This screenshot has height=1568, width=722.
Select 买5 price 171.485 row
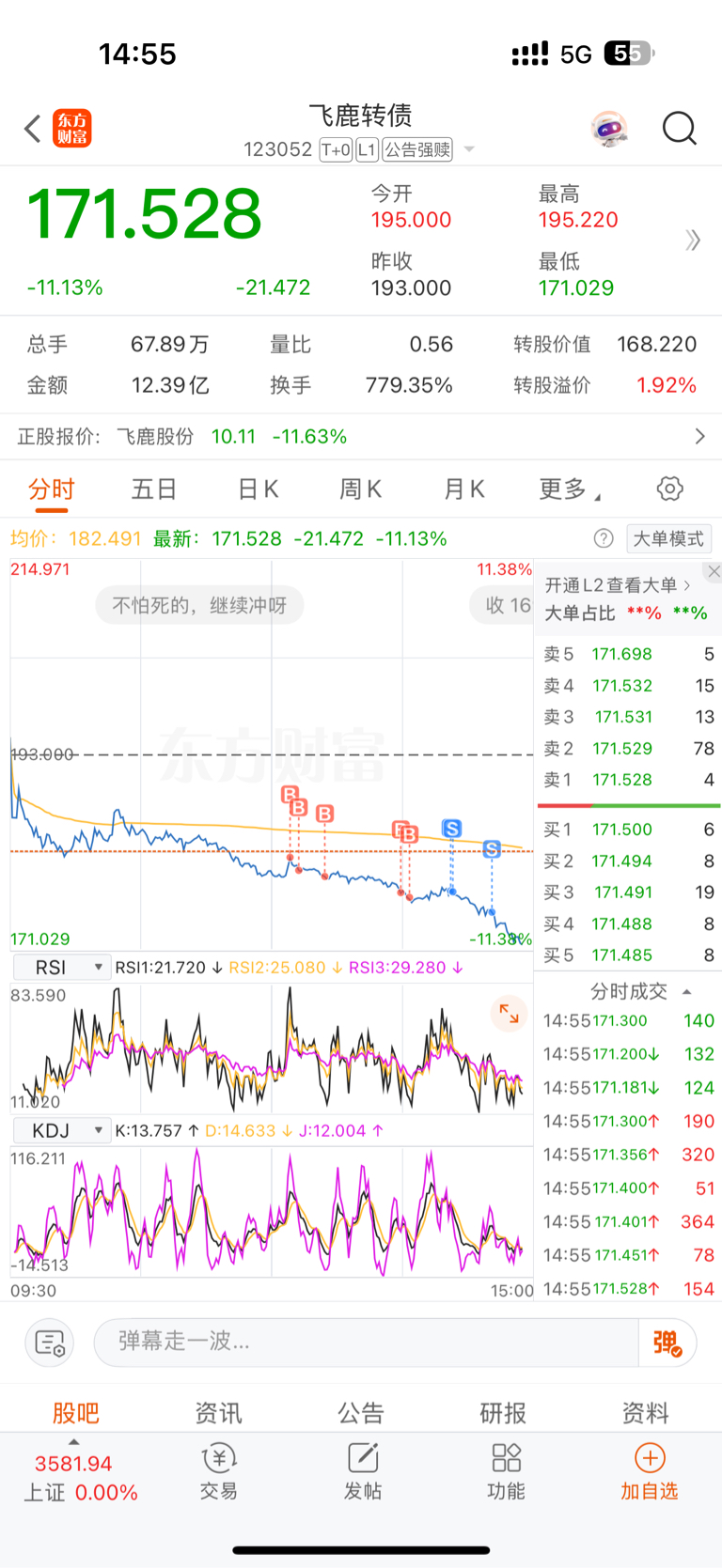tap(628, 955)
